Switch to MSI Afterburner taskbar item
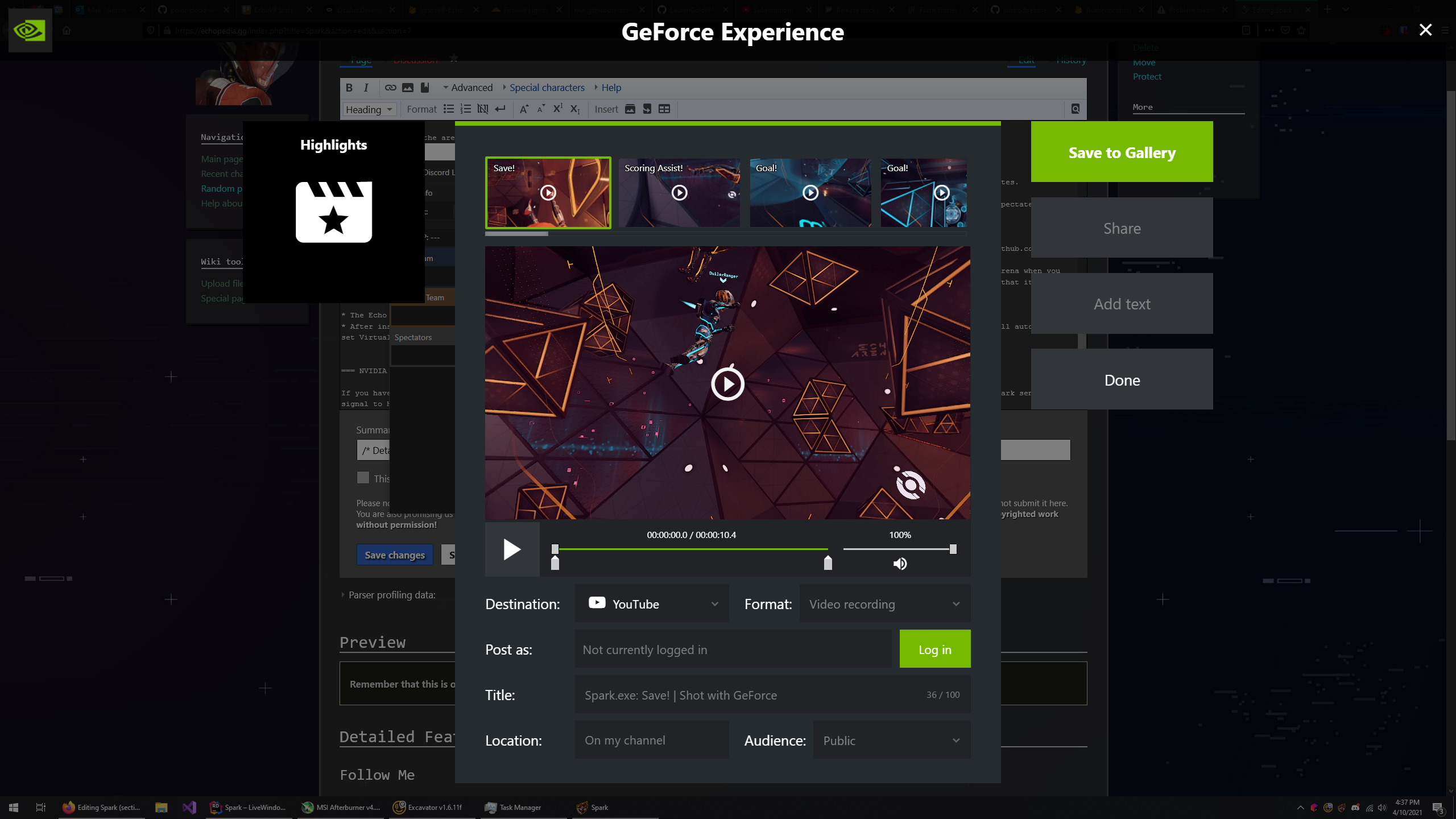 pyautogui.click(x=340, y=808)
